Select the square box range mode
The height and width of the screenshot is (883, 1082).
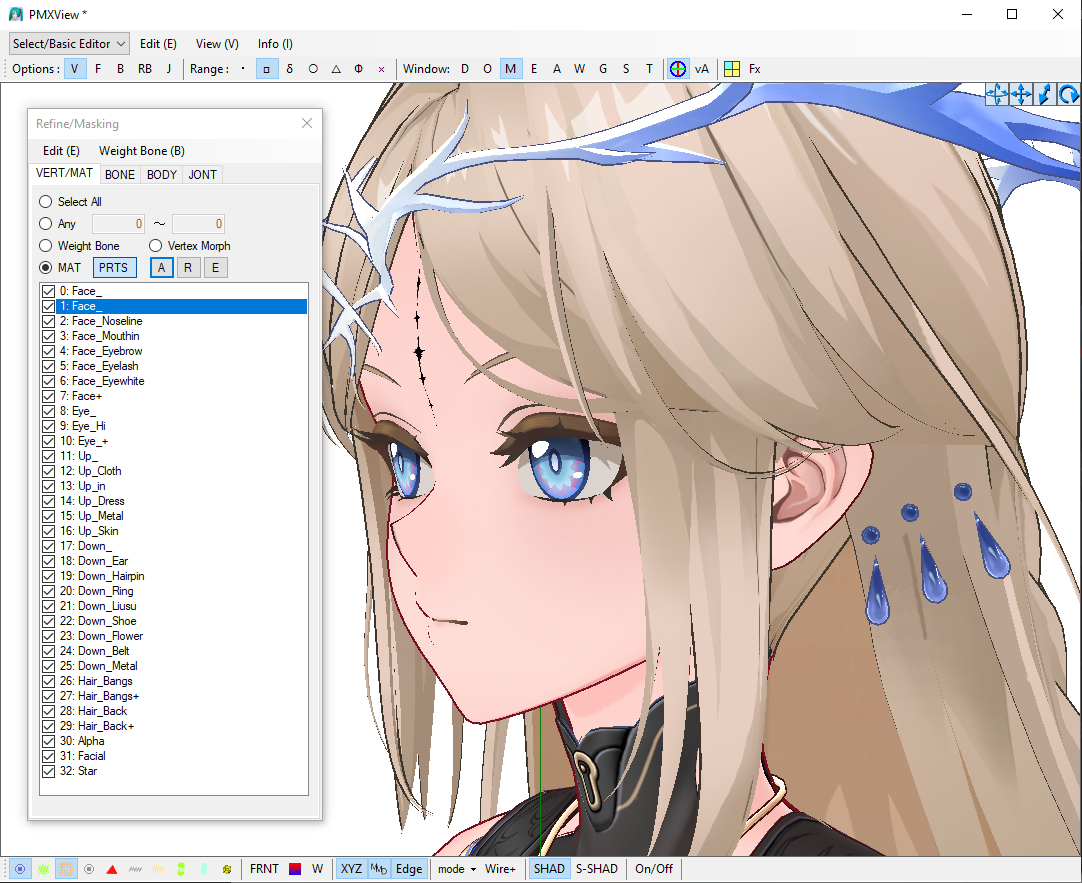[x=266, y=69]
